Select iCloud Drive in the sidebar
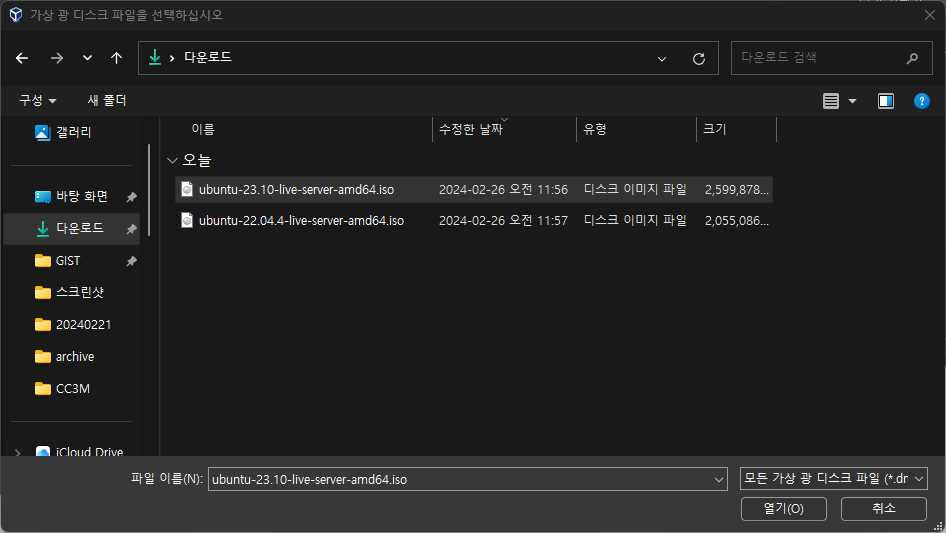 pyautogui.click(x=79, y=452)
